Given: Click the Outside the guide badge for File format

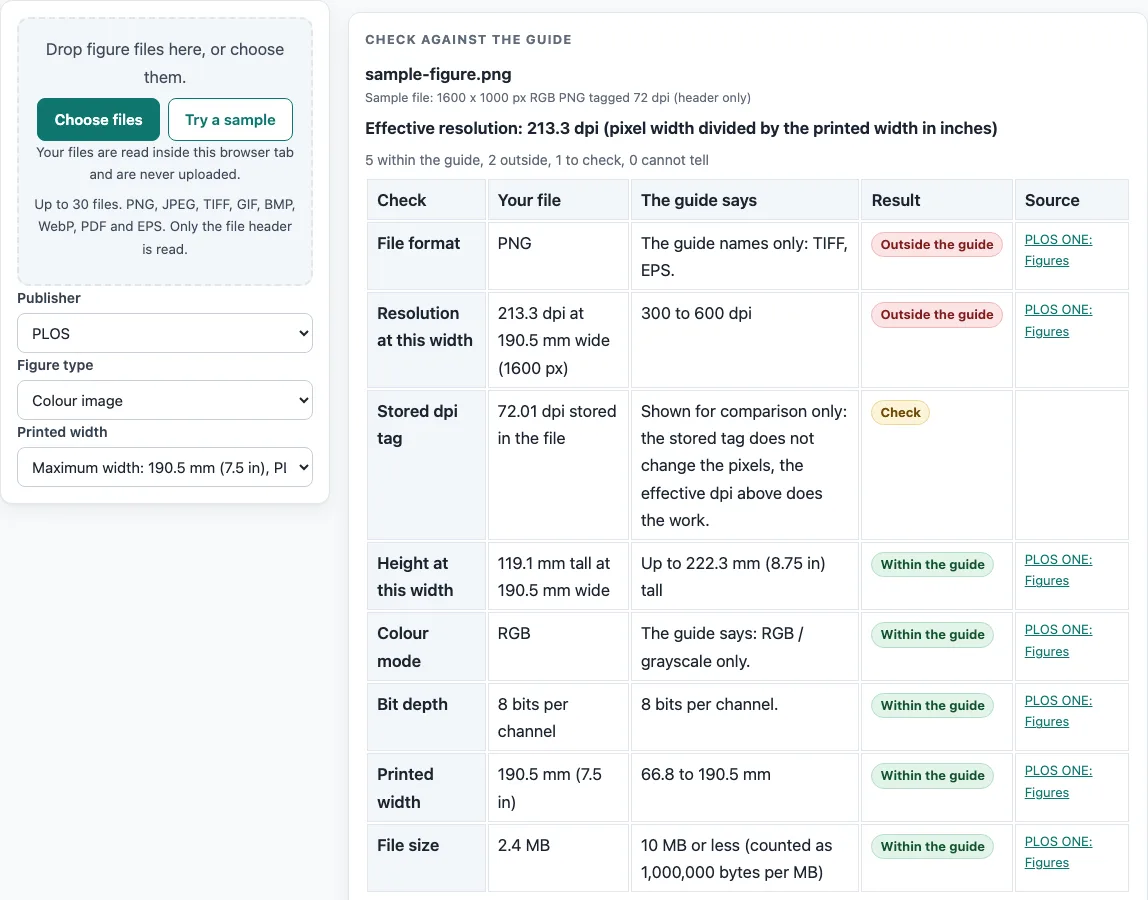Looking at the screenshot, I should [936, 245].
